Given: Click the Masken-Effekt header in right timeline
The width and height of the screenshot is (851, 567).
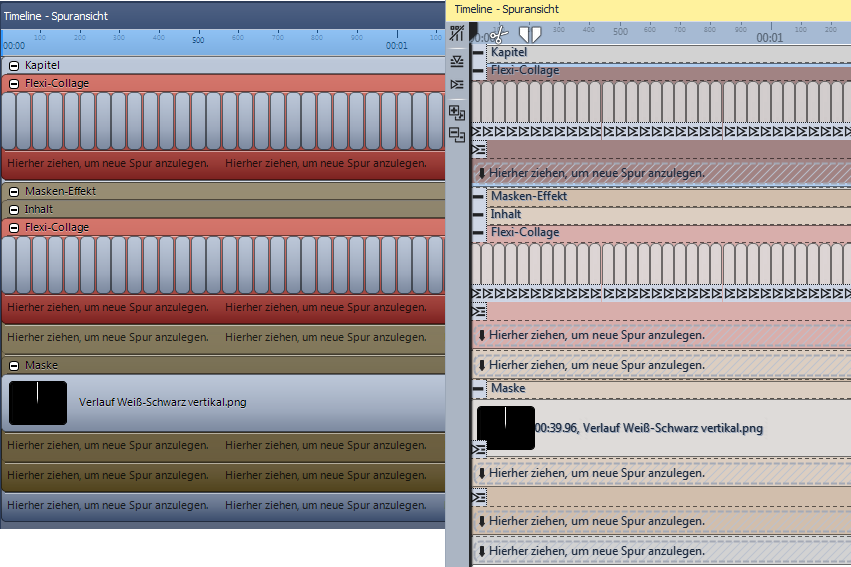Looking at the screenshot, I should [529, 196].
